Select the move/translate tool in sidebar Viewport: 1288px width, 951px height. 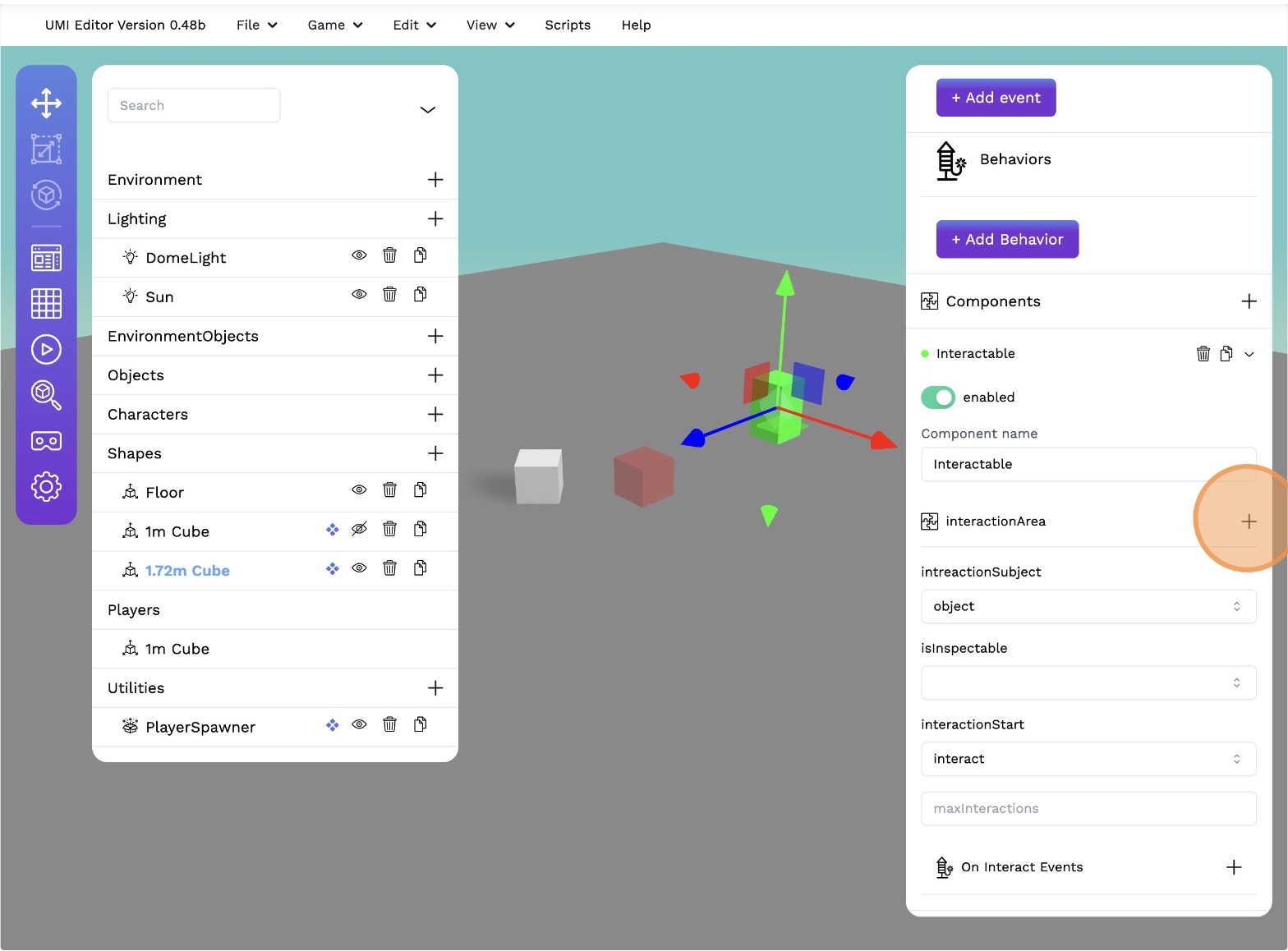pyautogui.click(x=46, y=103)
